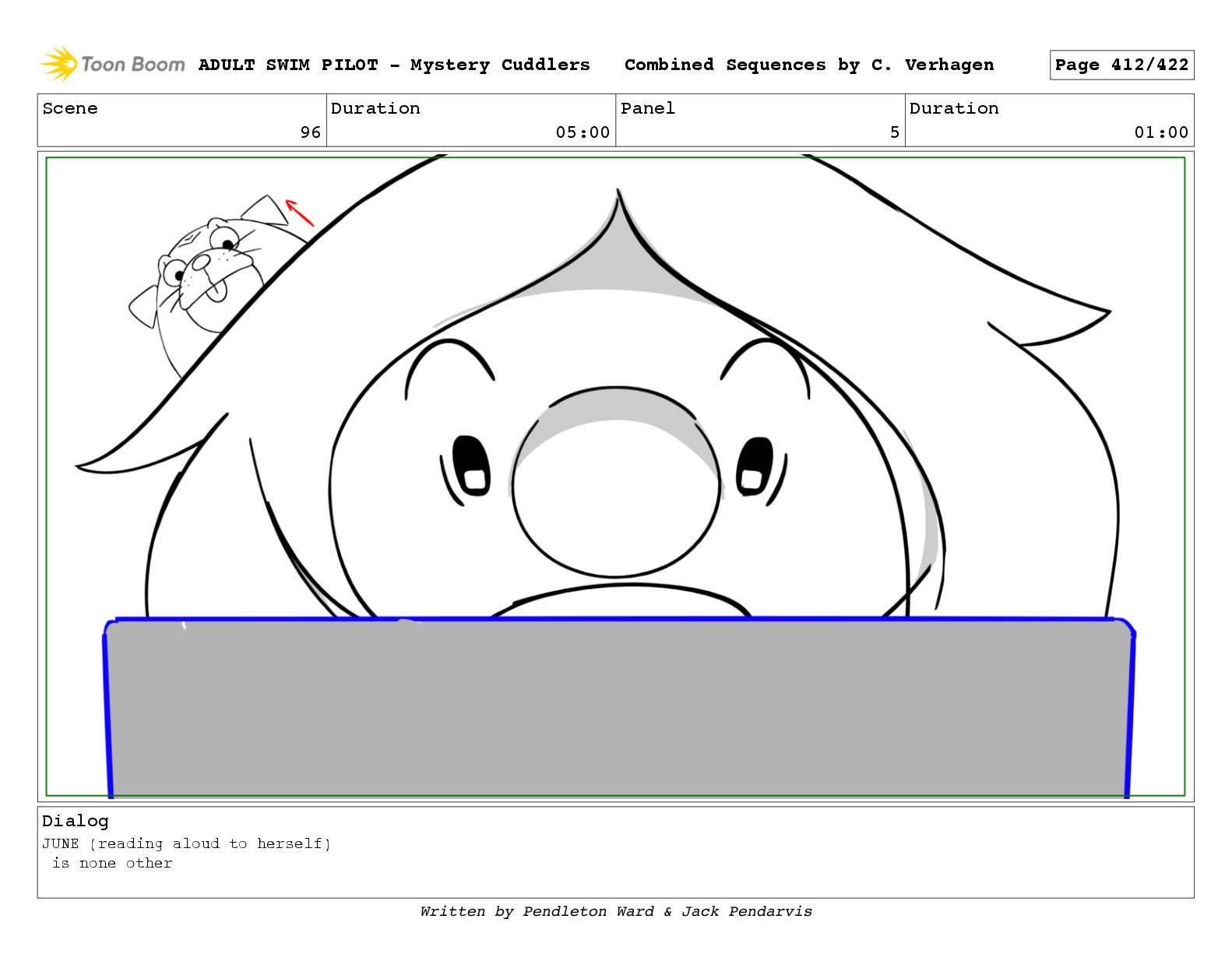
Task: Click the 'Panel' header label
Action: tap(647, 108)
